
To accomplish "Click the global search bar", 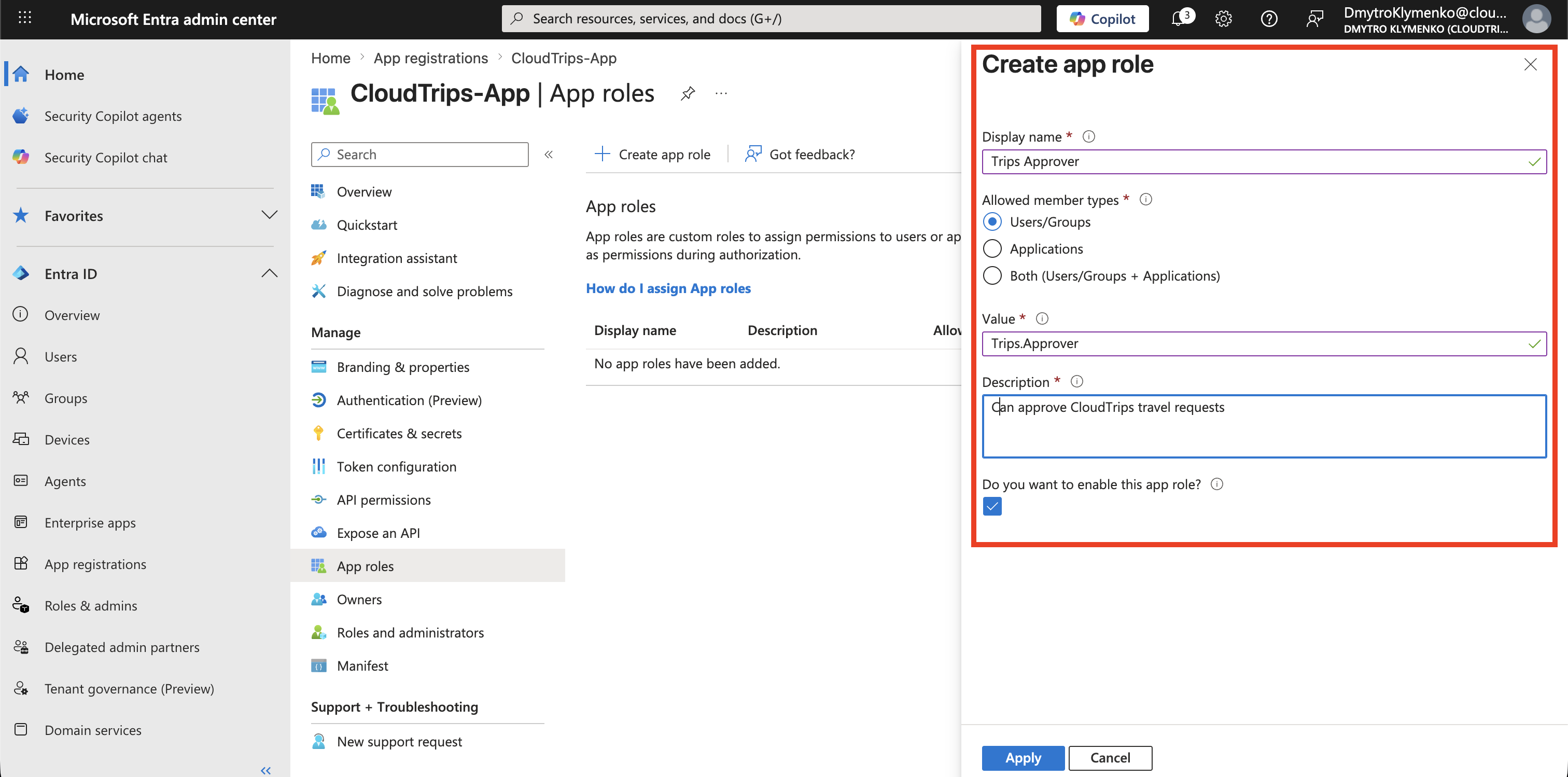I will coord(771,19).
